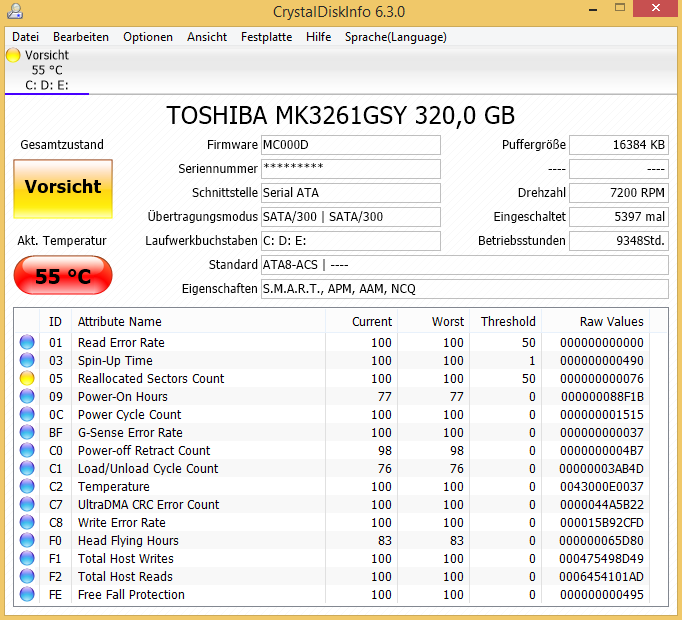This screenshot has height=620, width=682.
Task: Open the Festplatte menu
Action: pyautogui.click(x=267, y=37)
